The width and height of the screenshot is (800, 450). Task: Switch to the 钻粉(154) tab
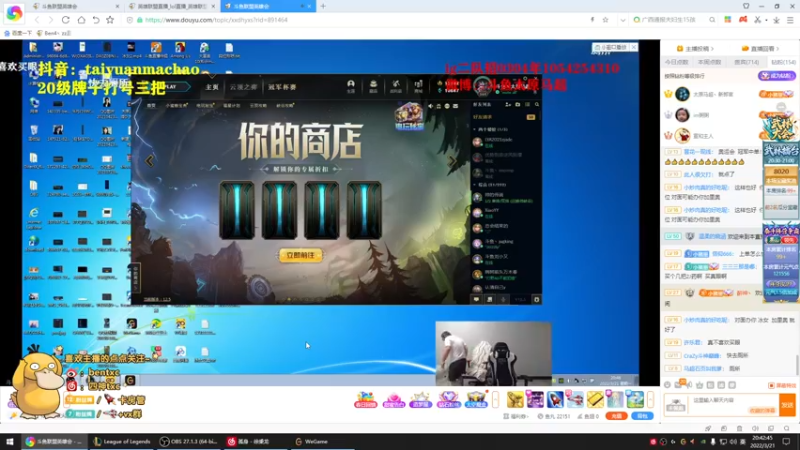(x=784, y=62)
